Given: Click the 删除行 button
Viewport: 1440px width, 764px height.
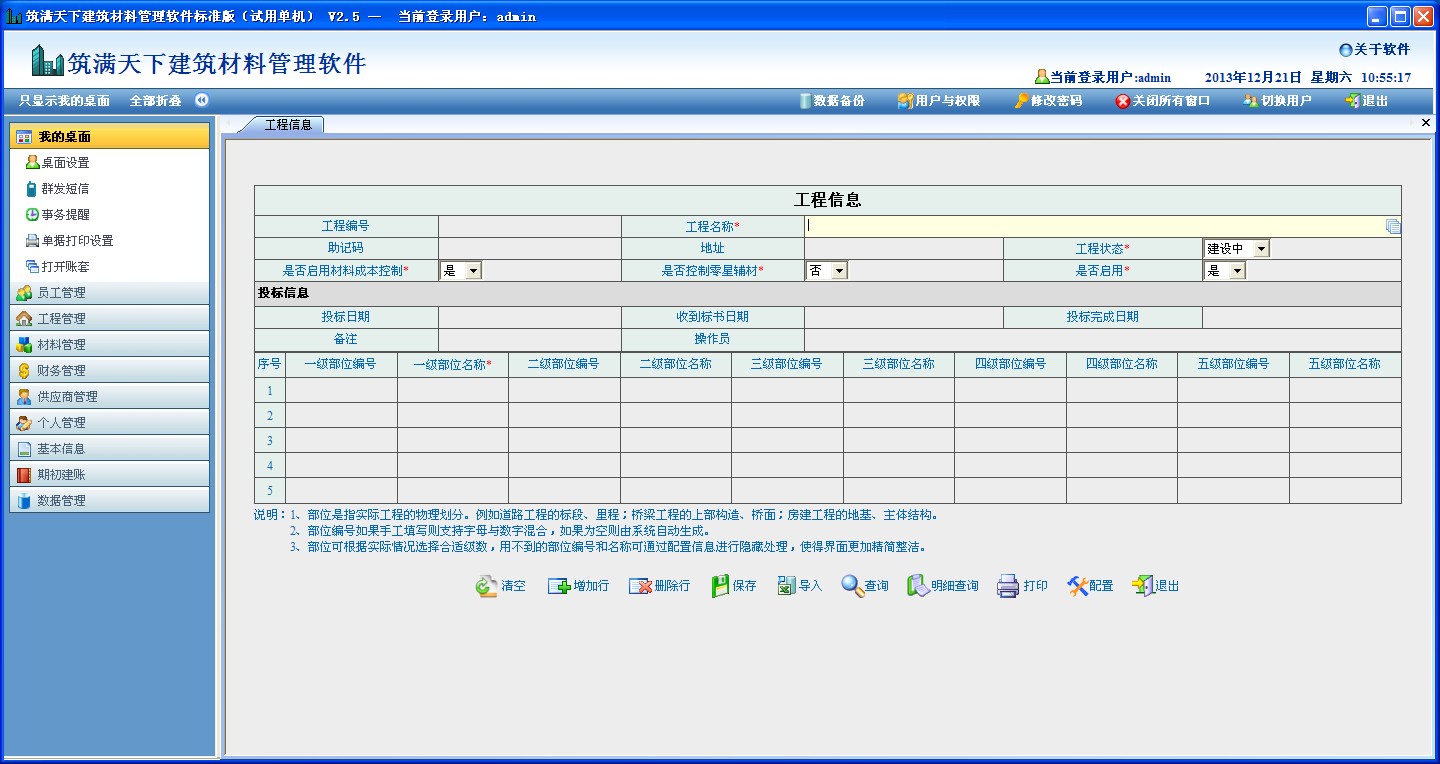Looking at the screenshot, I should pyautogui.click(x=659, y=586).
